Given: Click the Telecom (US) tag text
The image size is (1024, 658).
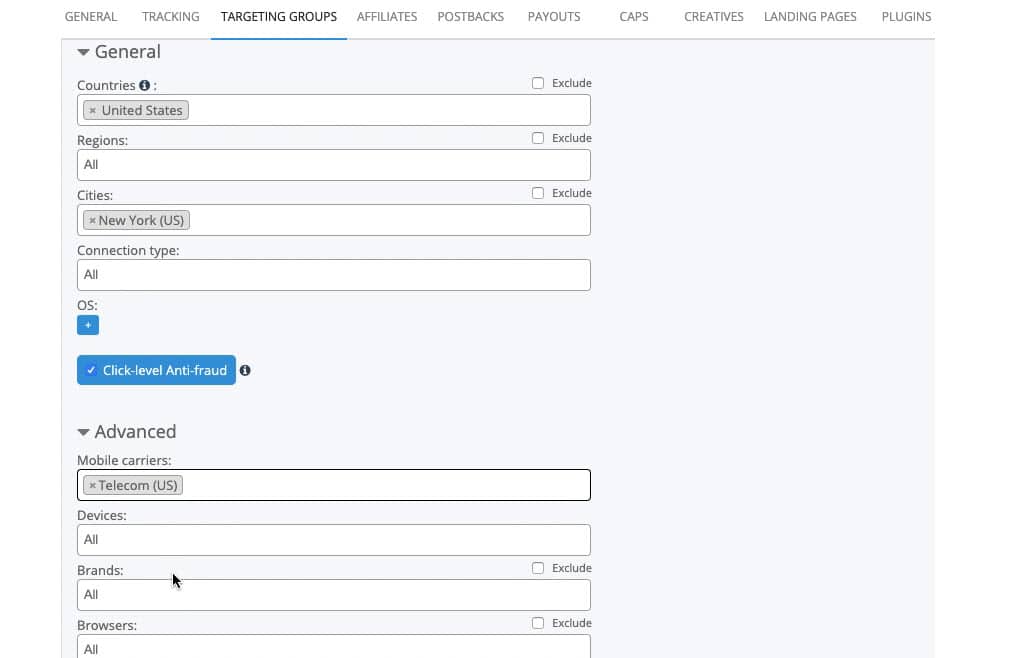Looking at the screenshot, I should pos(138,486).
